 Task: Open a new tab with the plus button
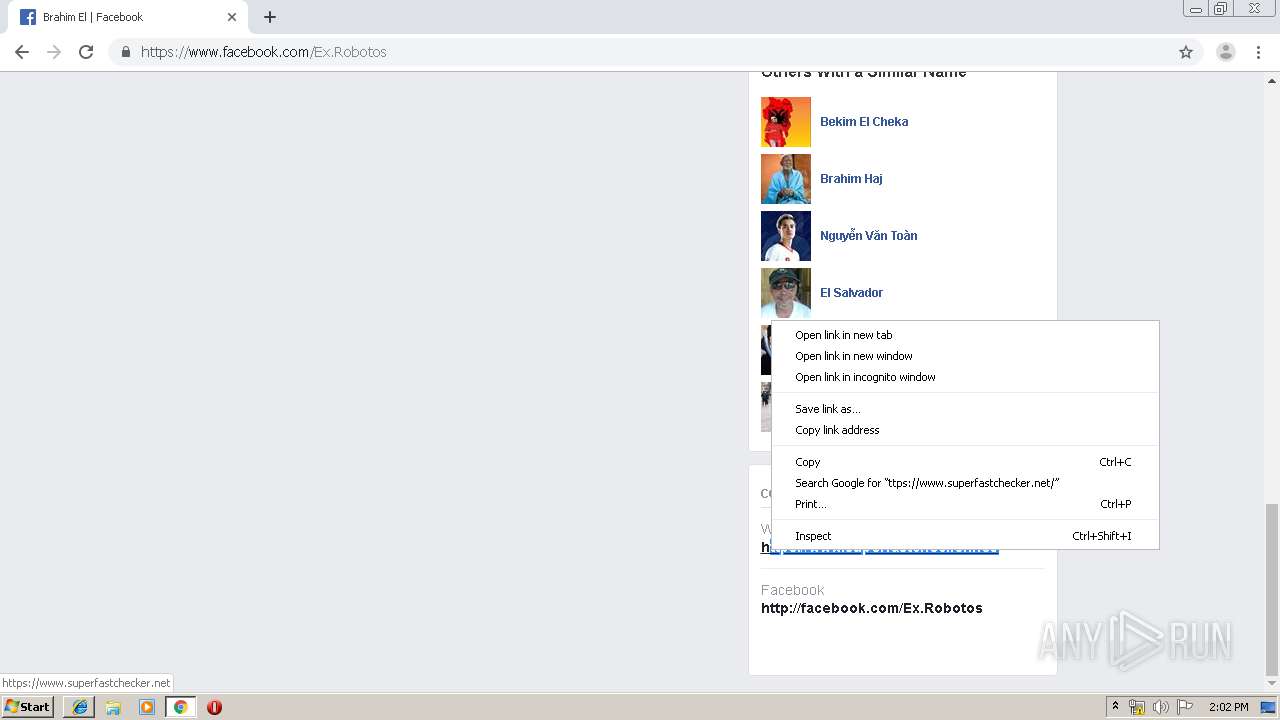click(x=270, y=17)
